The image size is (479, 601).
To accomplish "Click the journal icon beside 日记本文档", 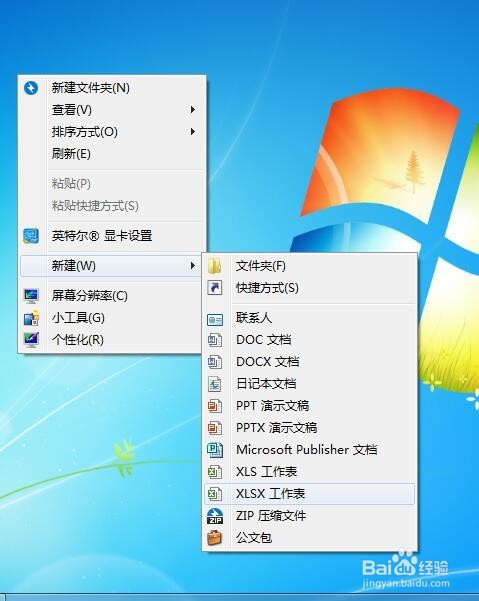I will tap(215, 384).
